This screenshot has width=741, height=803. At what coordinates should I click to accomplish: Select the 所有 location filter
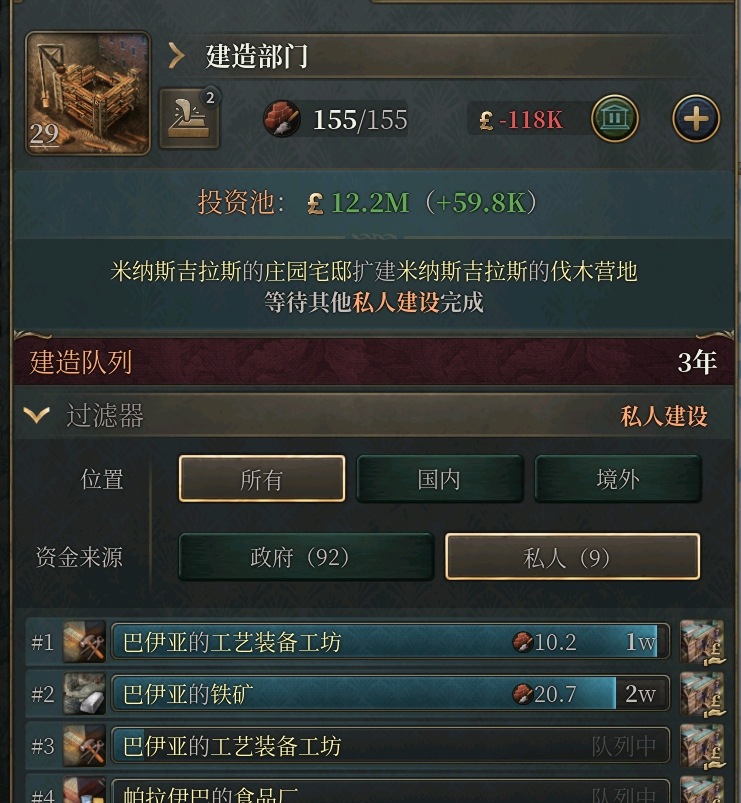coord(262,479)
